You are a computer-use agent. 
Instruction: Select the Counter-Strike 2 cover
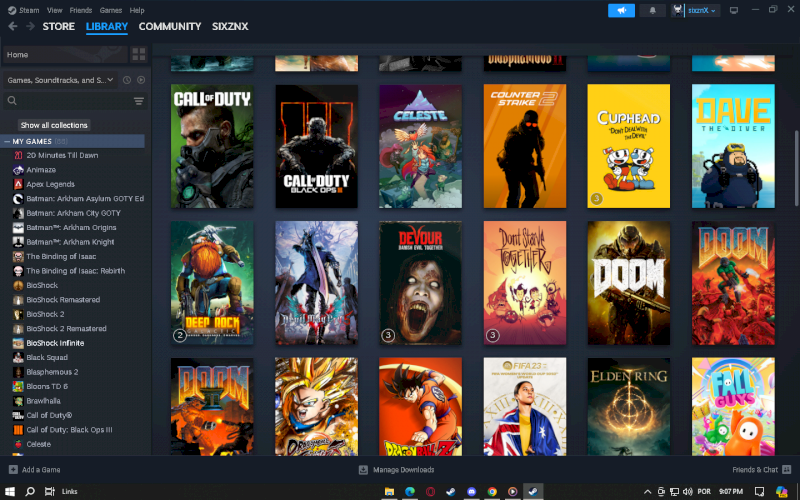click(x=524, y=146)
